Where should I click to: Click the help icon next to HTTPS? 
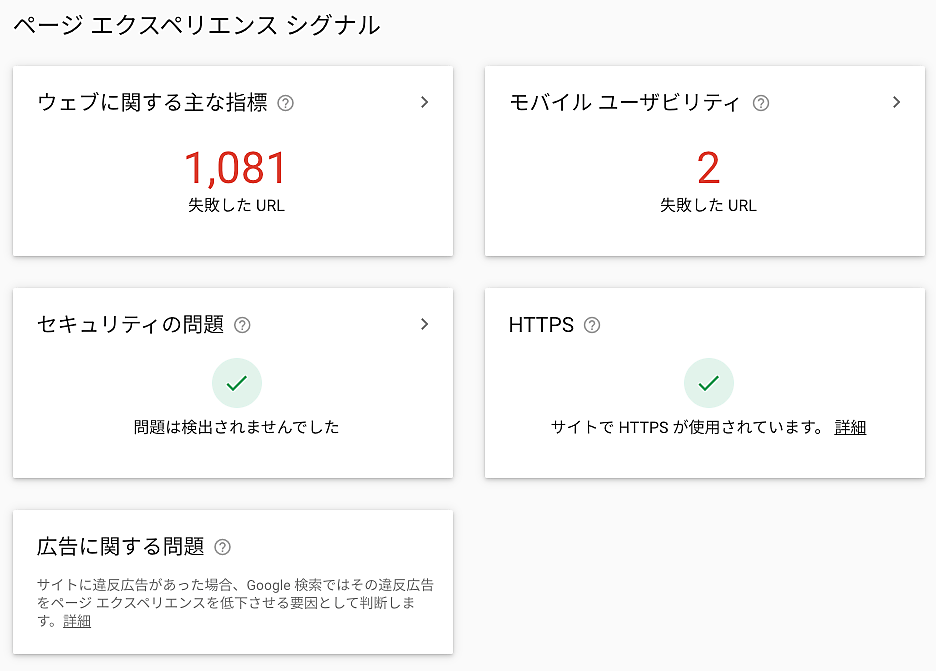tap(592, 325)
